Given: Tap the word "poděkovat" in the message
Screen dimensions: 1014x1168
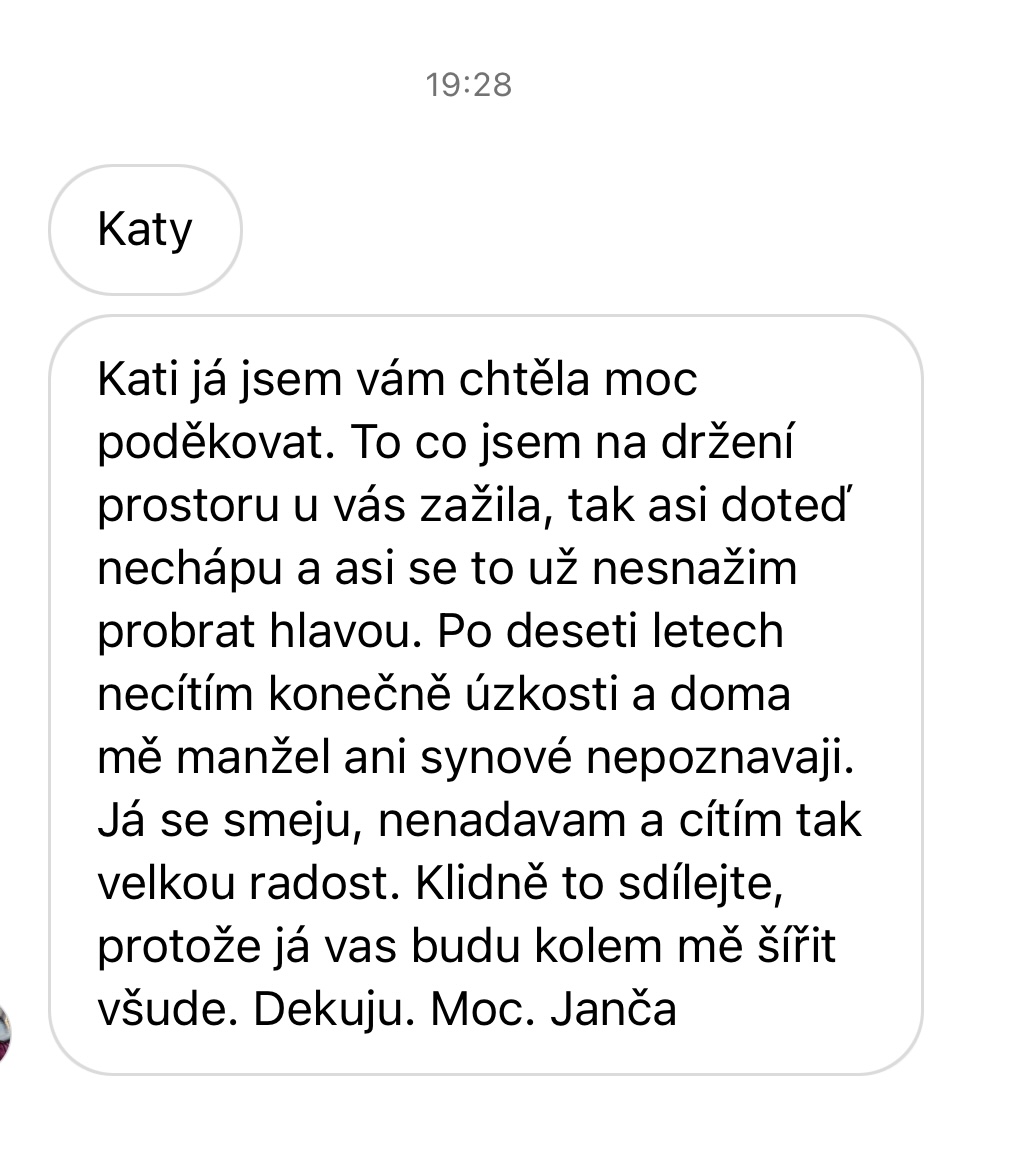Looking at the screenshot, I should coord(215,442).
